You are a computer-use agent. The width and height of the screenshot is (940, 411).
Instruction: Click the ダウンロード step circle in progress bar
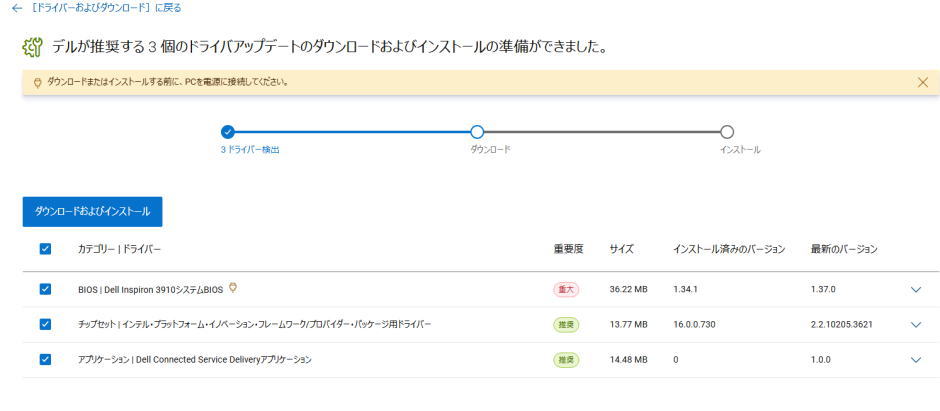(x=477, y=132)
